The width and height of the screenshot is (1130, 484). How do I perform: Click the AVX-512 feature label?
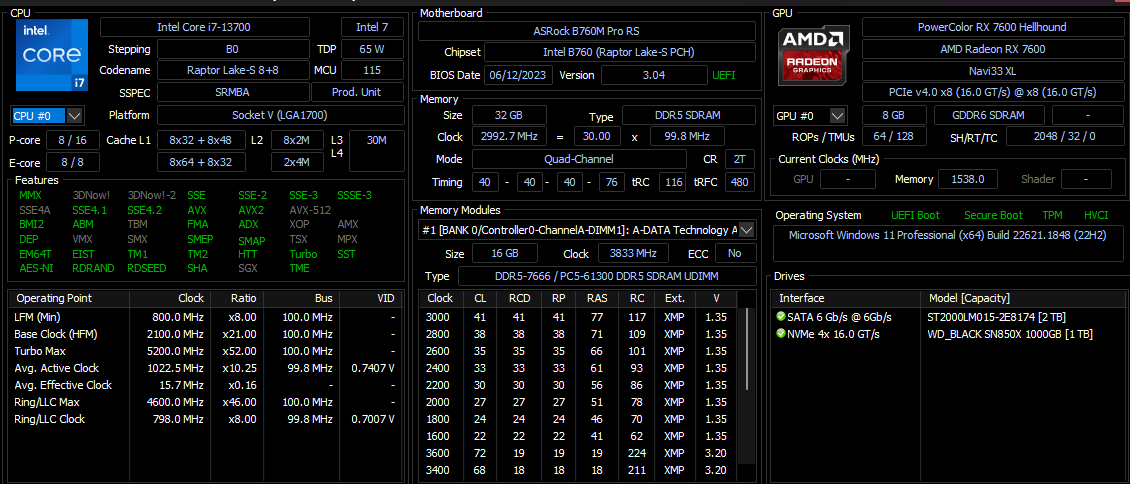[309, 210]
